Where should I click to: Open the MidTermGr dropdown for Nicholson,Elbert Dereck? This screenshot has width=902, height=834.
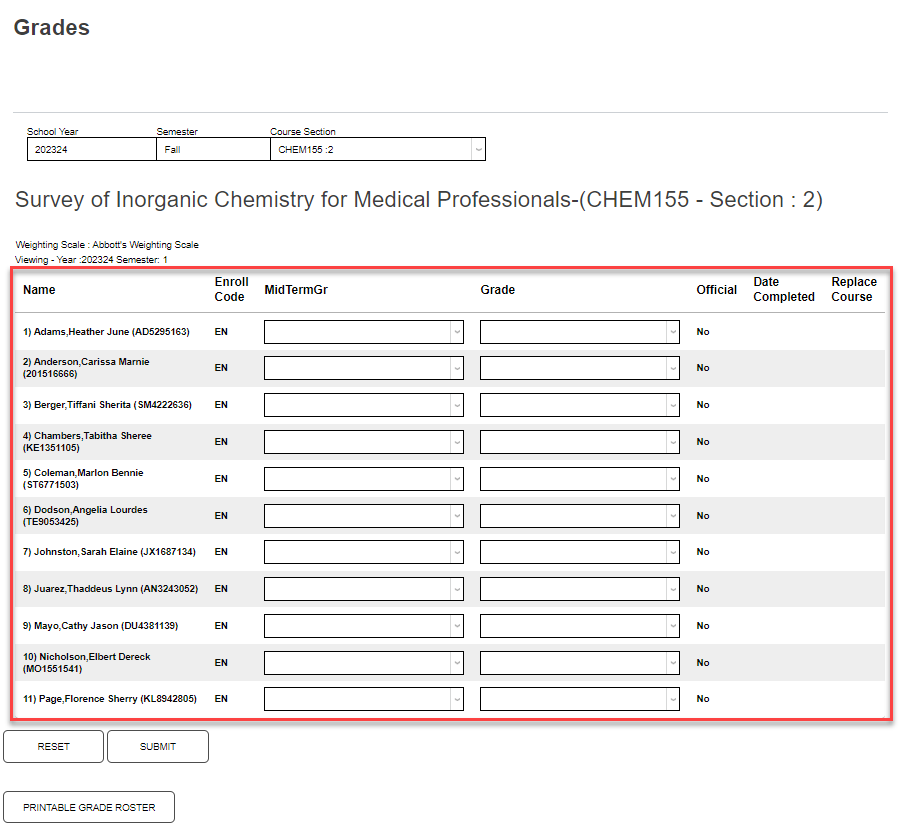click(x=363, y=662)
